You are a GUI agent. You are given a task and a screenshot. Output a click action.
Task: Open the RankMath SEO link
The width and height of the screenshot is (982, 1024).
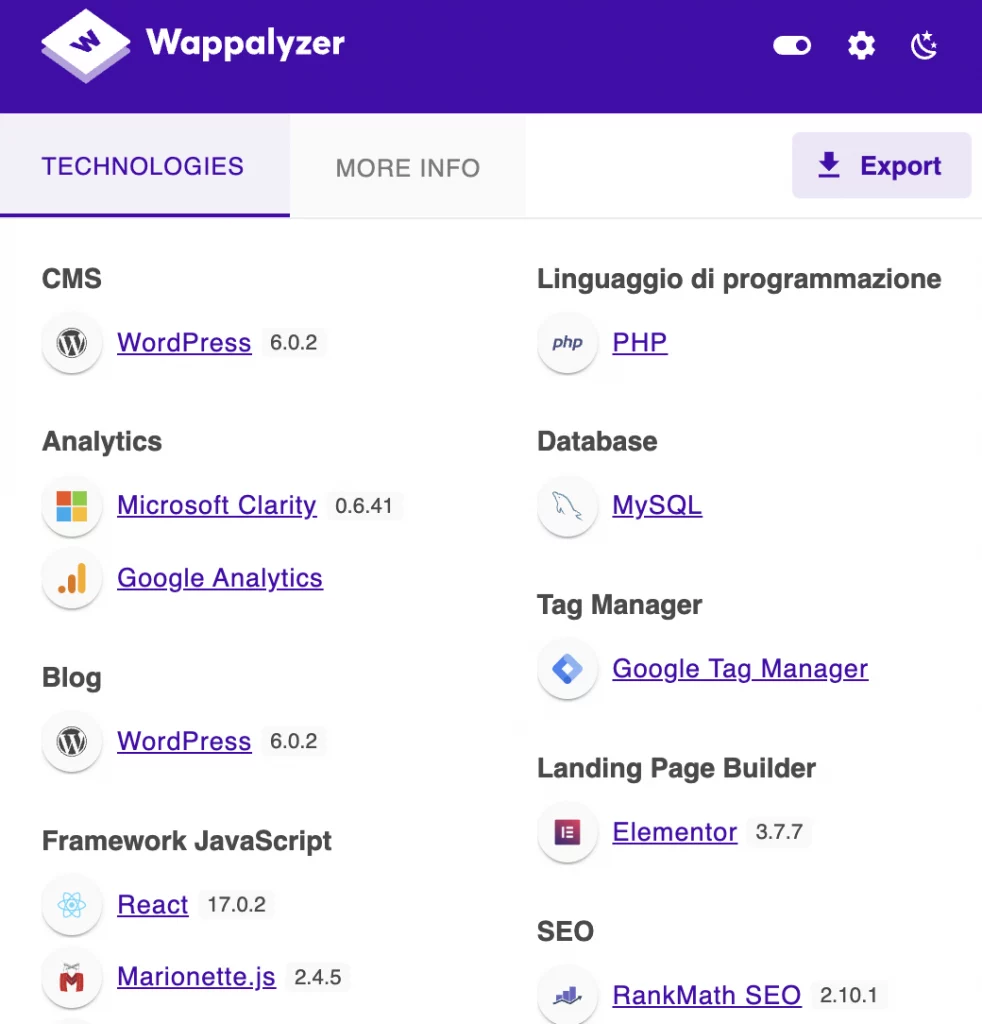pos(706,995)
